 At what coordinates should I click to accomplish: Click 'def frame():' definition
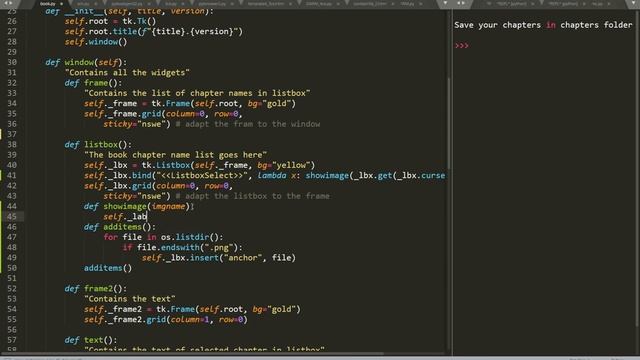coord(93,83)
